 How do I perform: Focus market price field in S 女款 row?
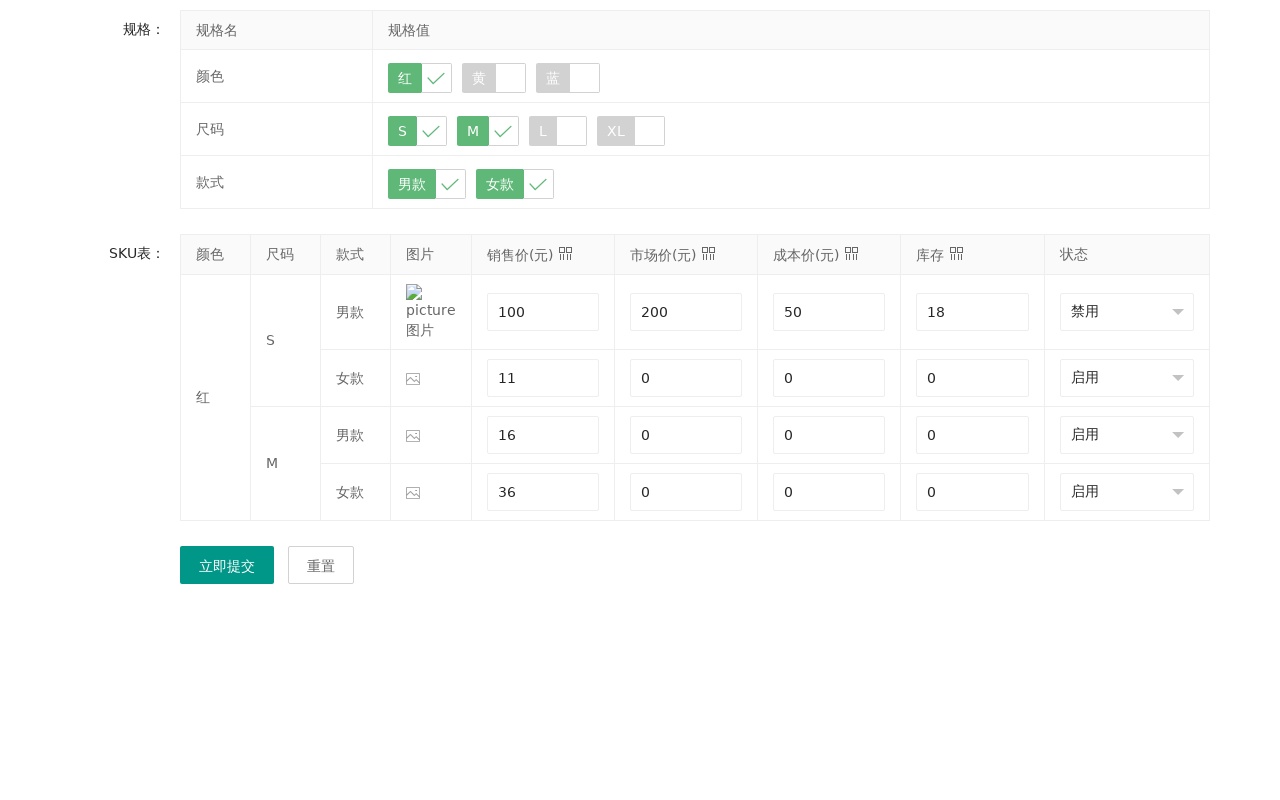point(686,378)
